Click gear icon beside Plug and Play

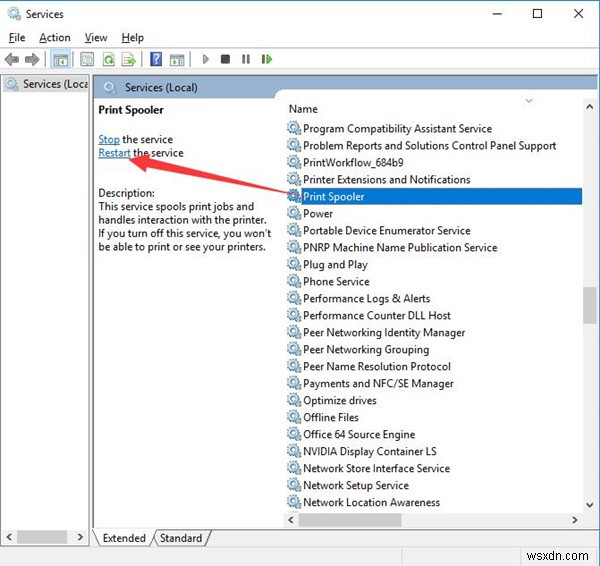294,264
